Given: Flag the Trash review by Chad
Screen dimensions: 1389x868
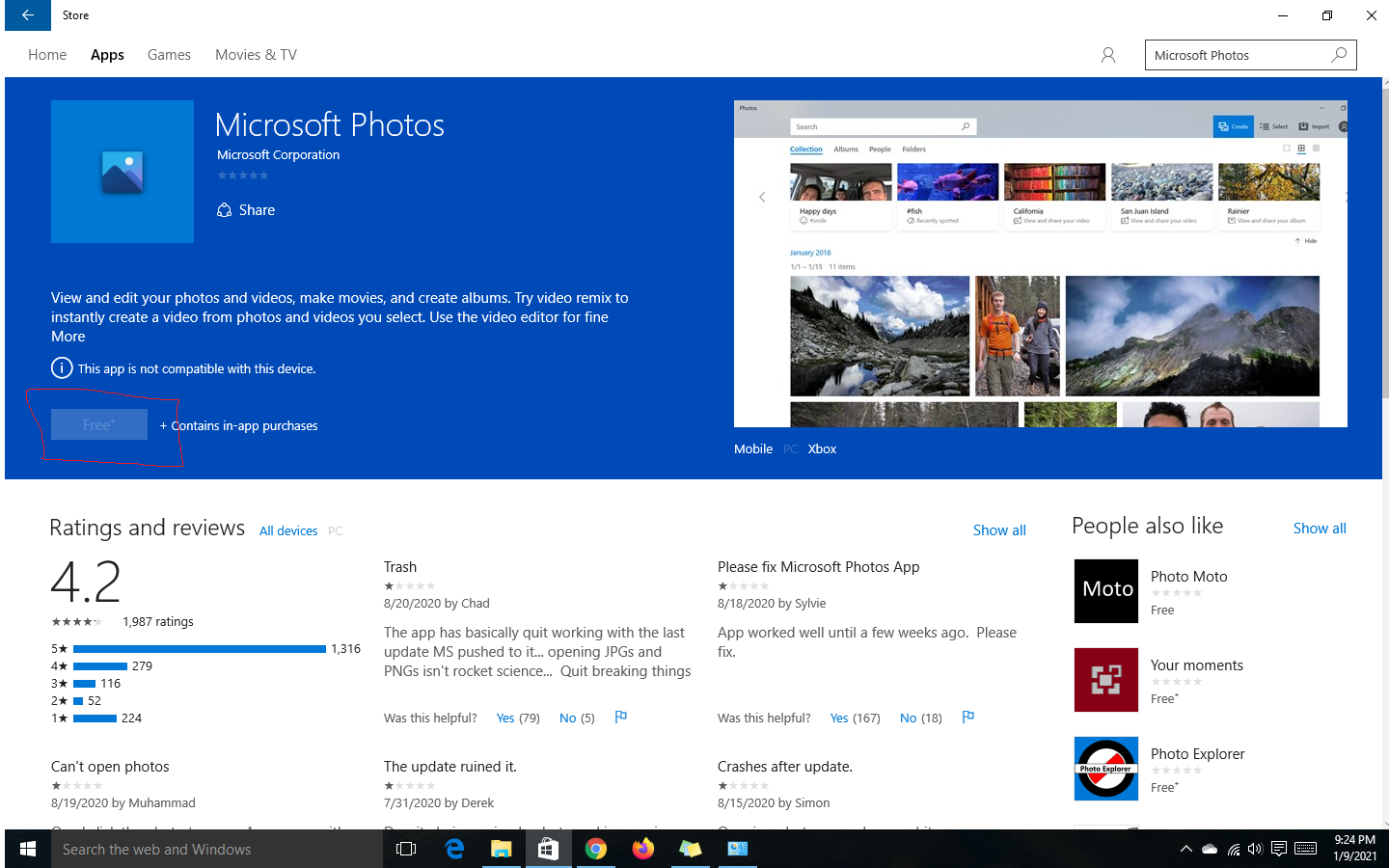Looking at the screenshot, I should [621, 717].
